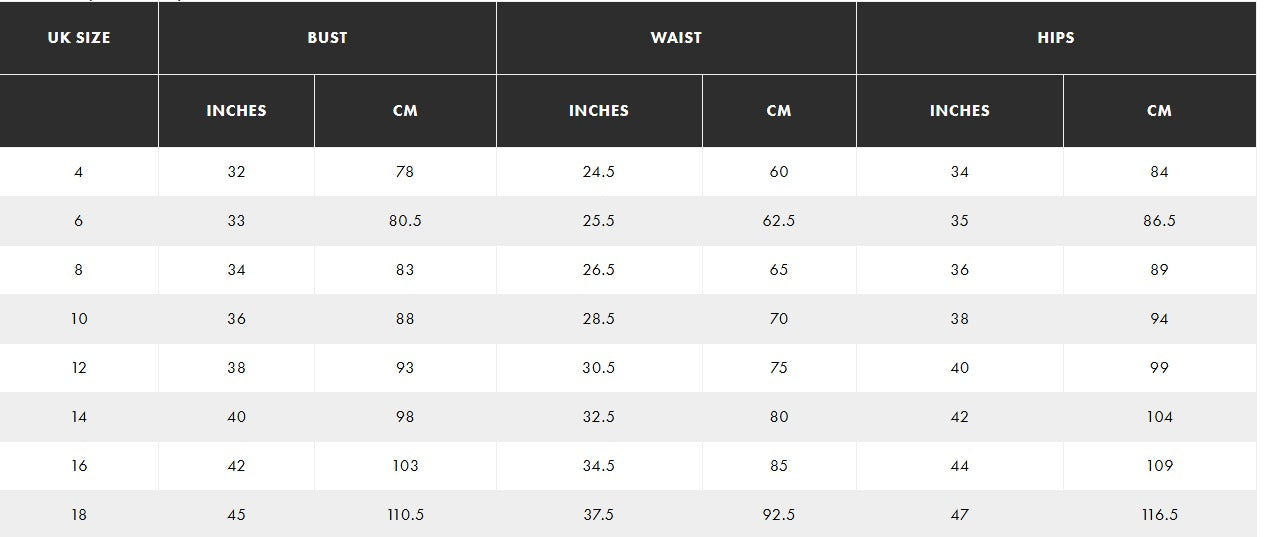Viewport: 1264px width, 537px height.
Task: Select waist value 24.5 inches
Action: pyautogui.click(x=598, y=172)
